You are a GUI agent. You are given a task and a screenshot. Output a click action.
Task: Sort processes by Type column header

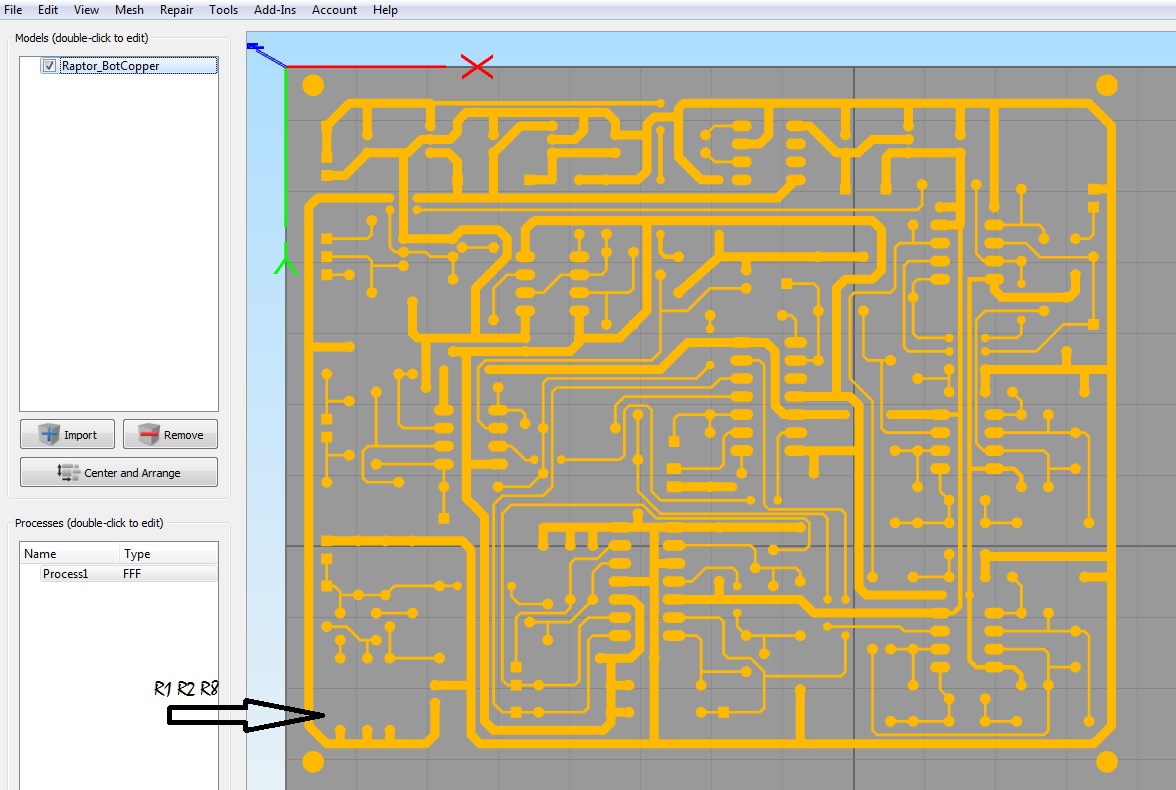pyautogui.click(x=169, y=554)
